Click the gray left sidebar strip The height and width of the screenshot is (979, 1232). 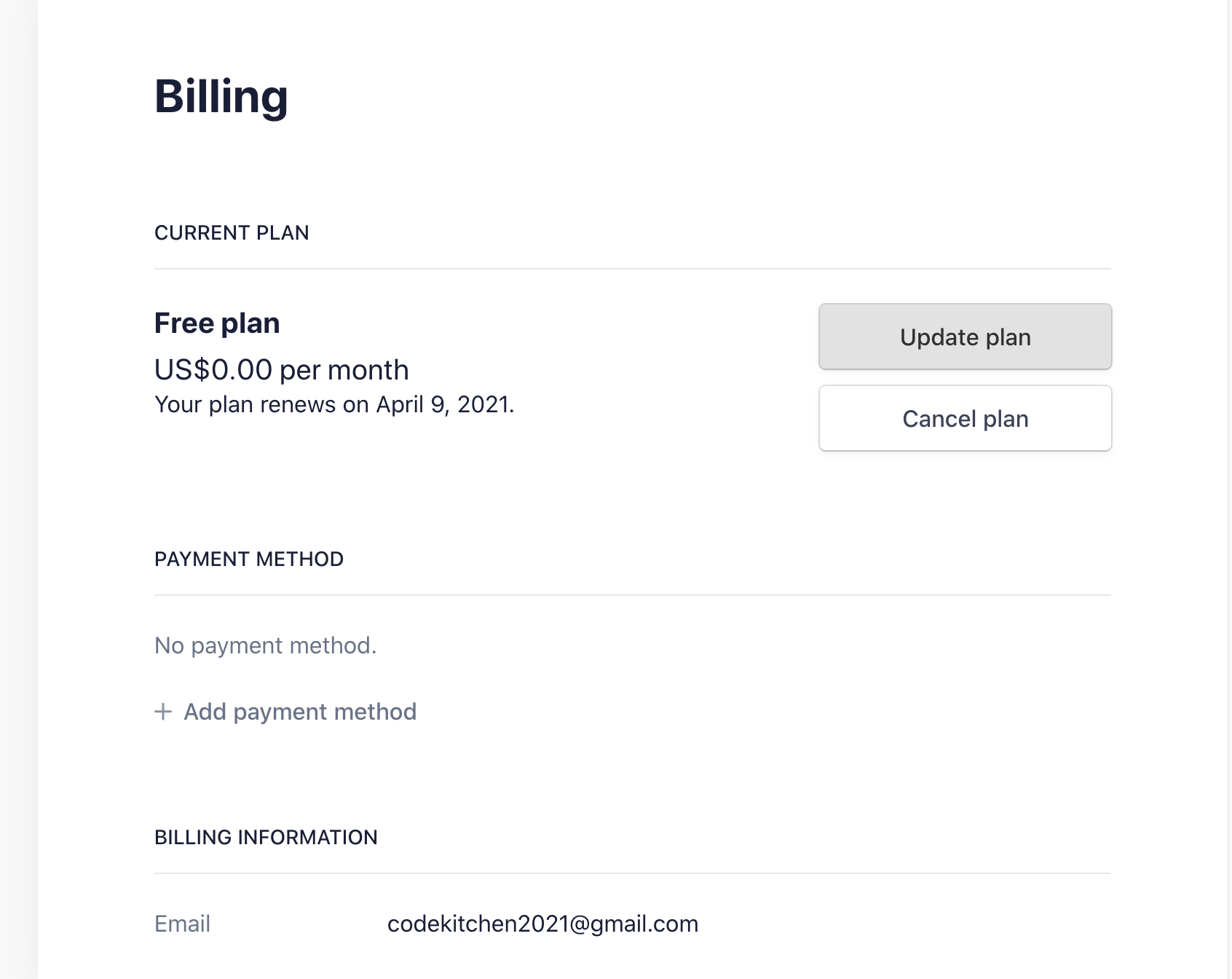click(x=18, y=489)
